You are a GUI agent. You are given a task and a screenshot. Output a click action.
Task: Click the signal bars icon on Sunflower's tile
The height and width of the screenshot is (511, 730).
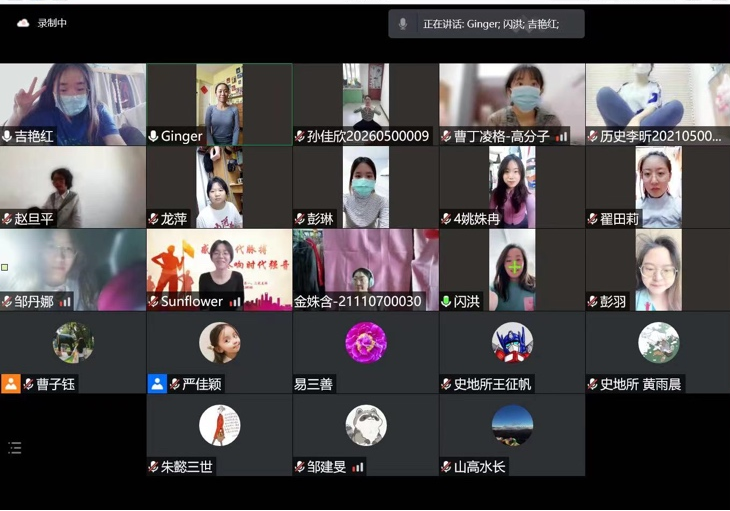coord(234,301)
